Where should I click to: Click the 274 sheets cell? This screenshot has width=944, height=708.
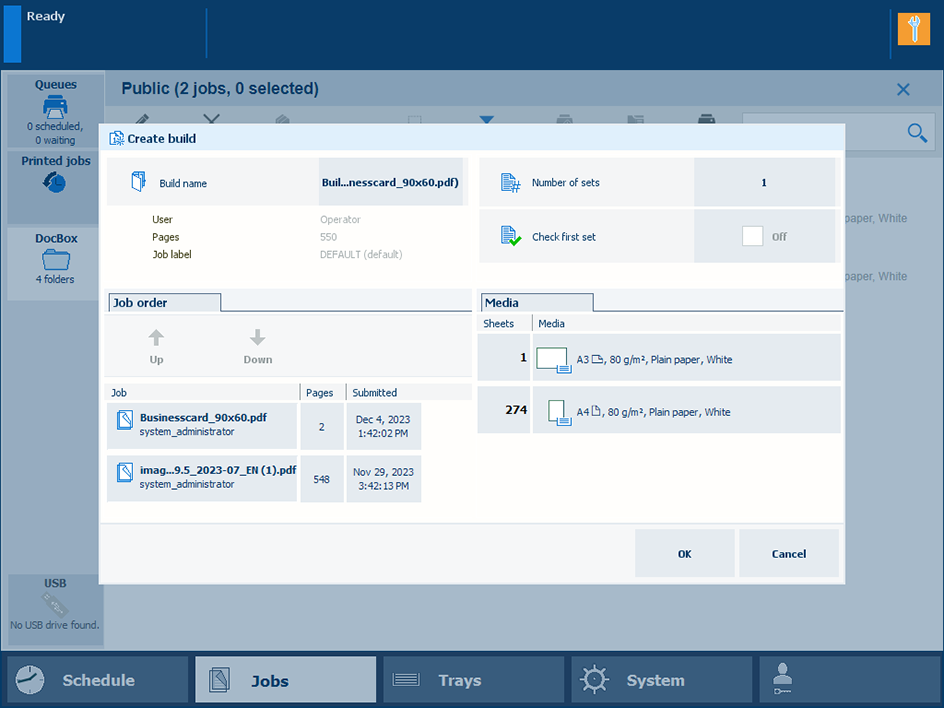pos(504,410)
